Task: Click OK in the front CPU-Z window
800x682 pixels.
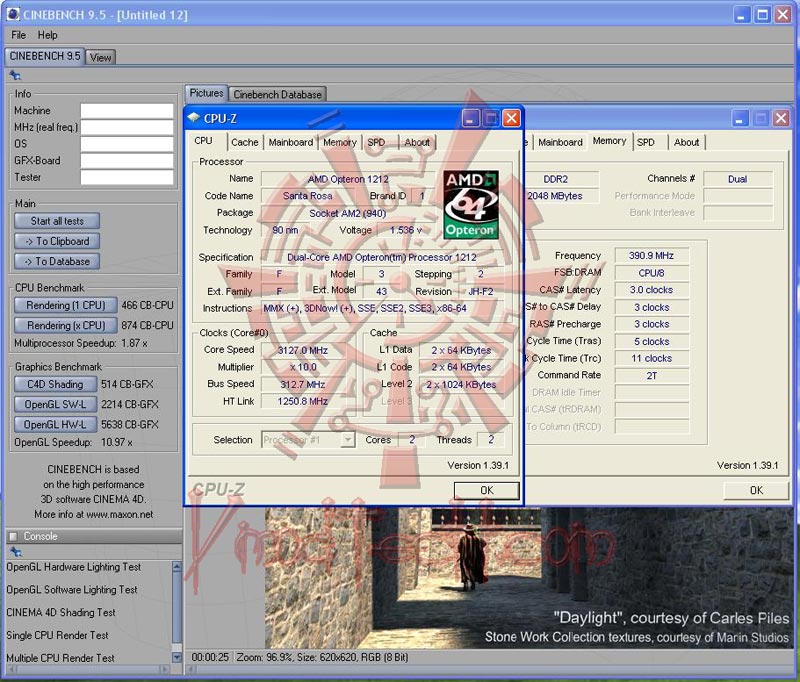Action: (487, 490)
